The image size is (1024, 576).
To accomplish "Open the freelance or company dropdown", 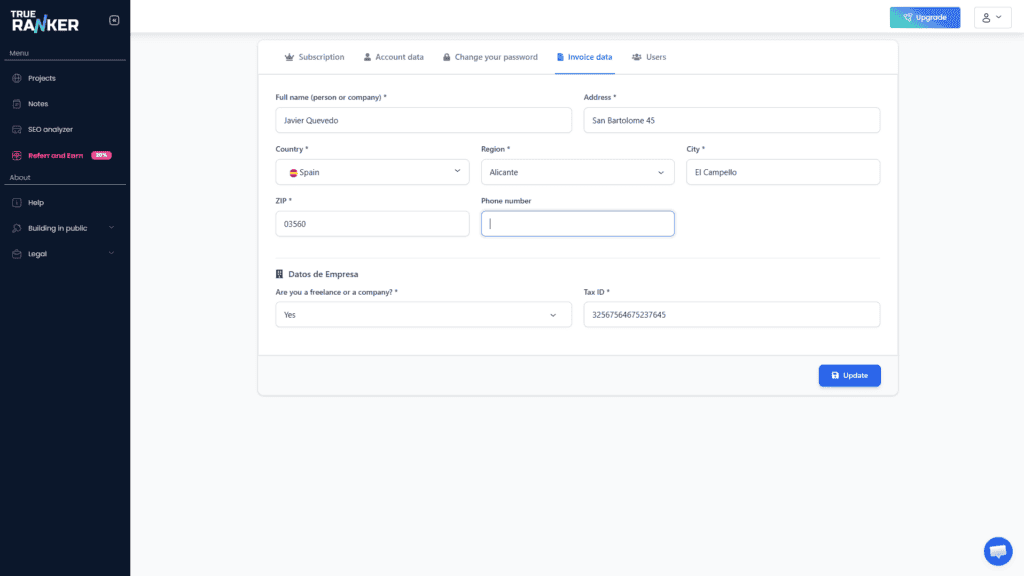I will (x=423, y=315).
